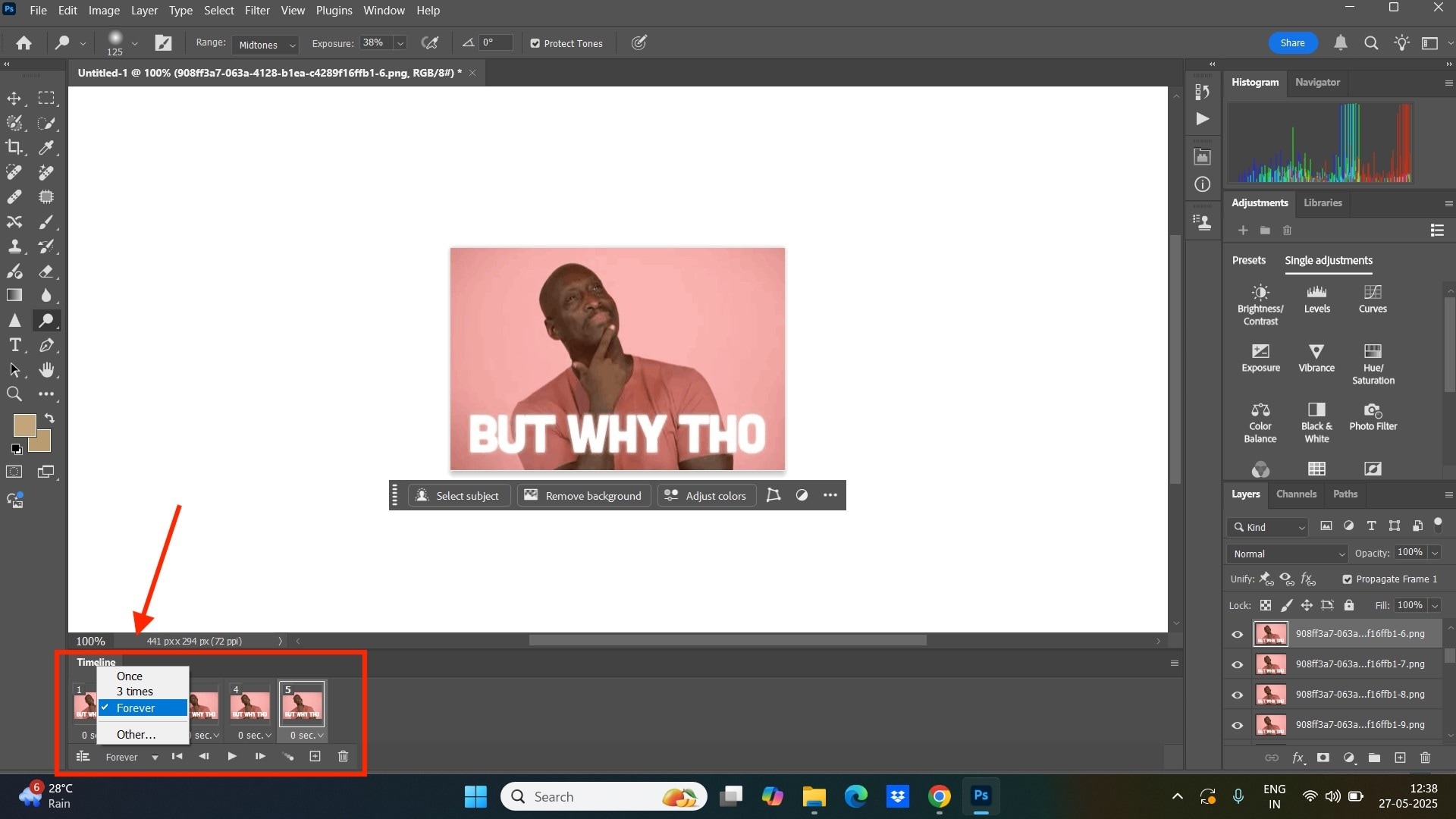The height and width of the screenshot is (819, 1456).
Task: Tween animation frames
Action: click(x=288, y=756)
